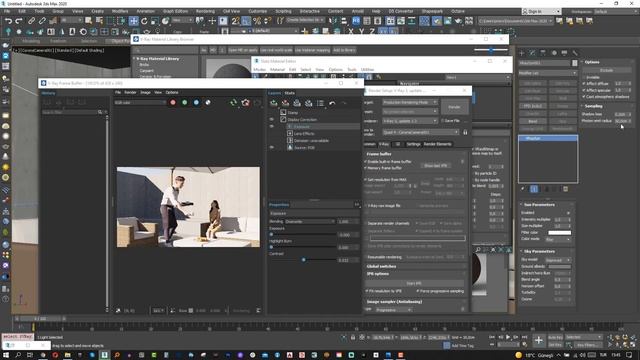The image size is (640, 360).
Task: Toggle the Angle Snap icon
Action: click(x=246, y=20)
